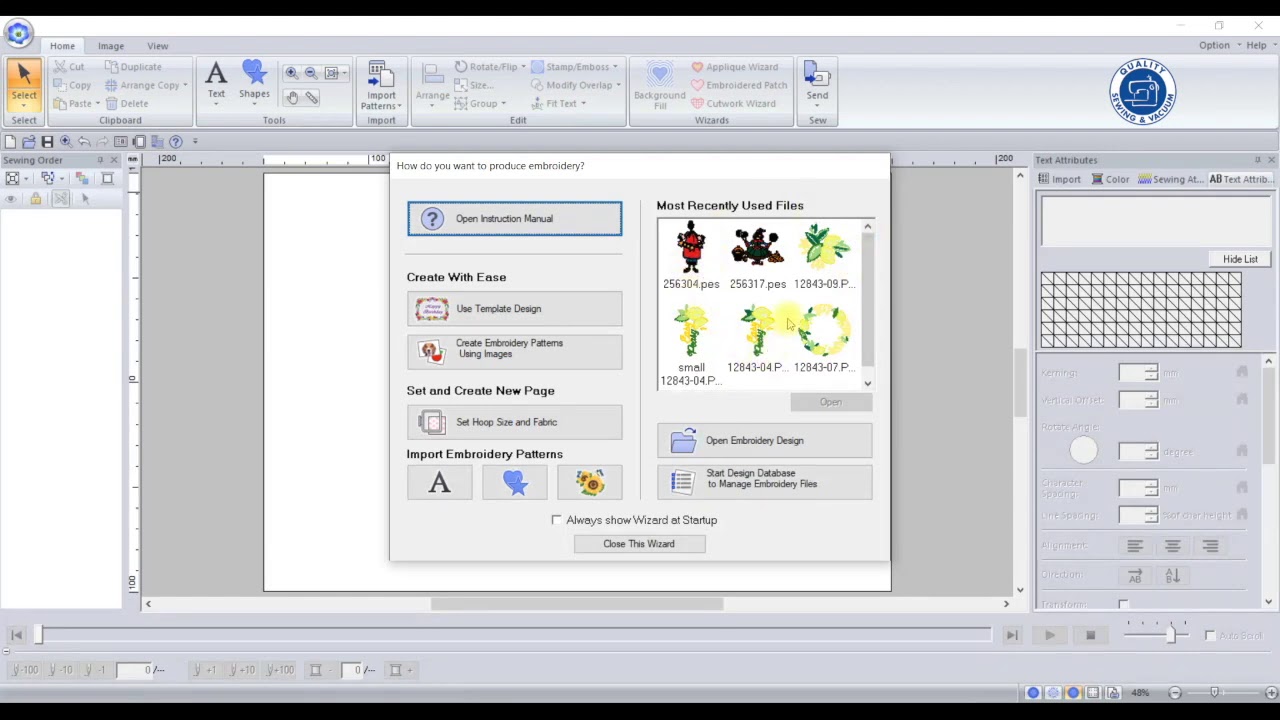Select right text alignment
Image resolution: width=1280 pixels, height=720 pixels.
click(x=1210, y=546)
